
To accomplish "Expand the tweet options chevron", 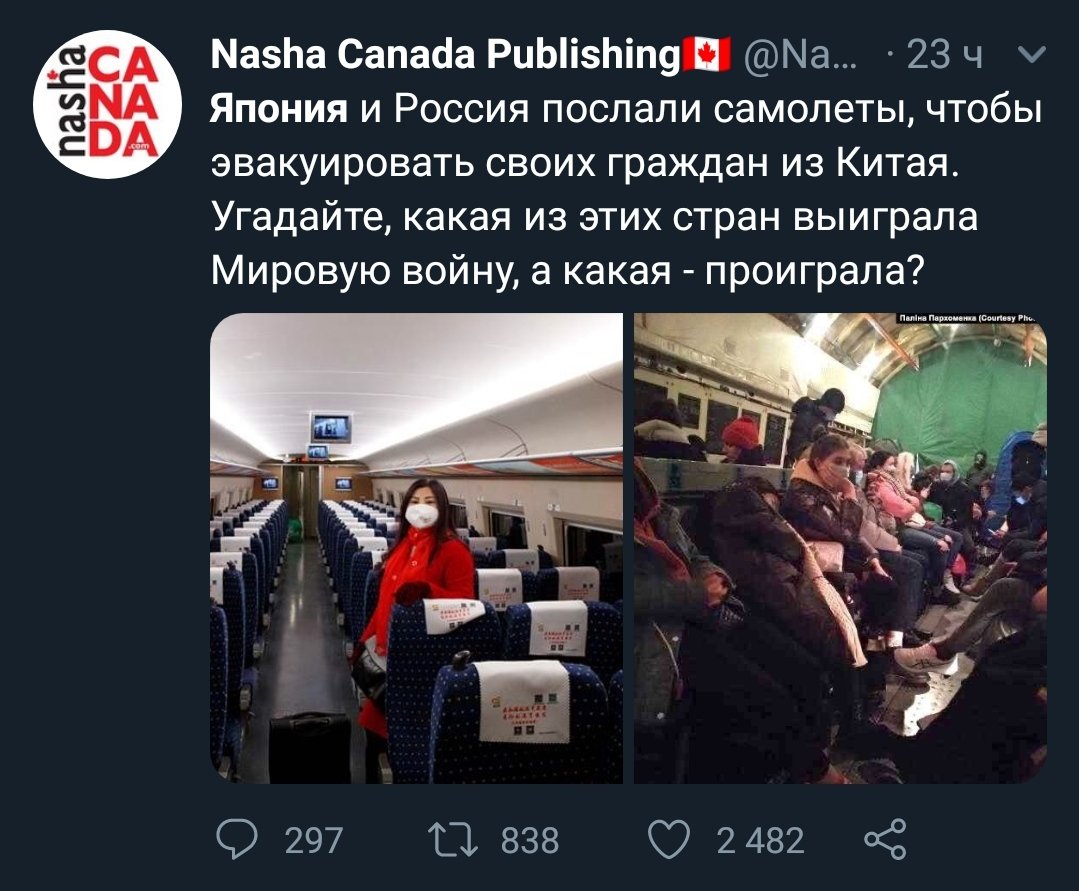I will pyautogui.click(x=1032, y=54).
